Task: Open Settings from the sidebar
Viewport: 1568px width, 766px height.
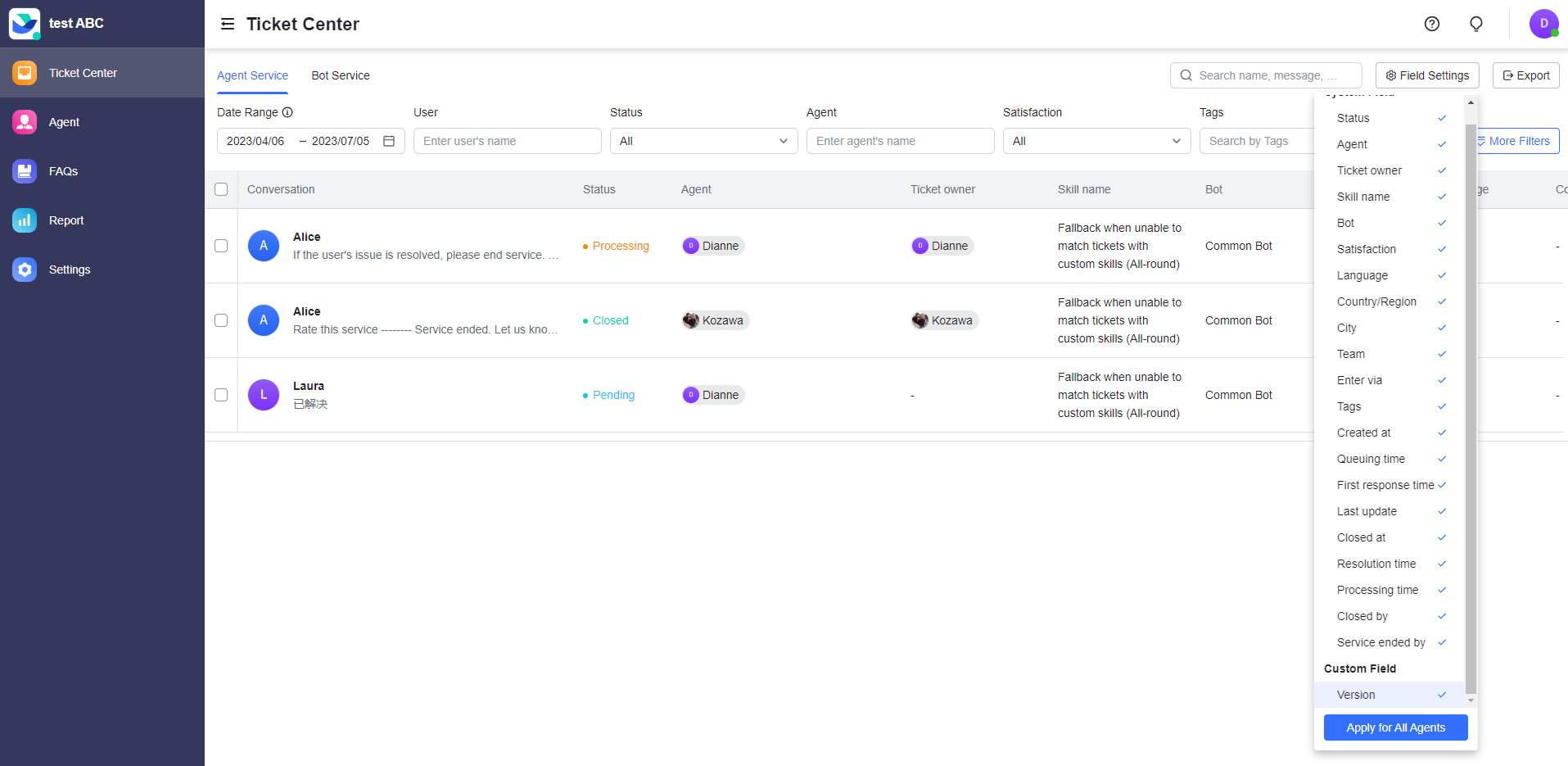Action: (x=69, y=269)
